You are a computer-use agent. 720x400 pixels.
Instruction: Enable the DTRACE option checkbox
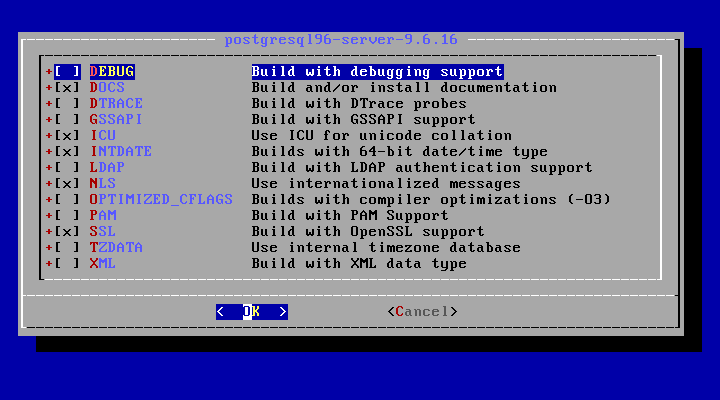(x=68, y=103)
